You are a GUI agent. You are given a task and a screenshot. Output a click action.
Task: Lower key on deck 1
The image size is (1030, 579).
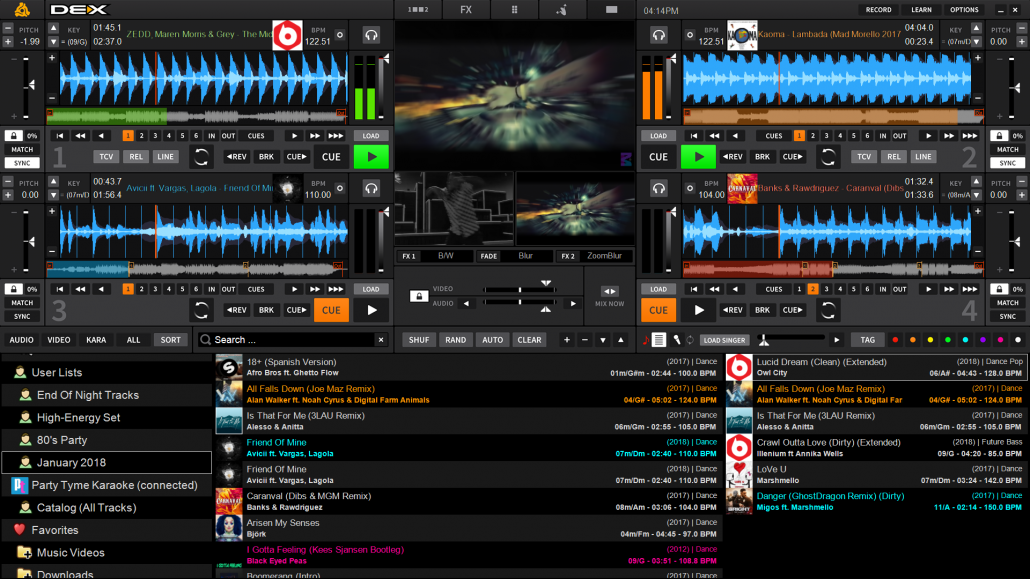[x=54, y=41]
